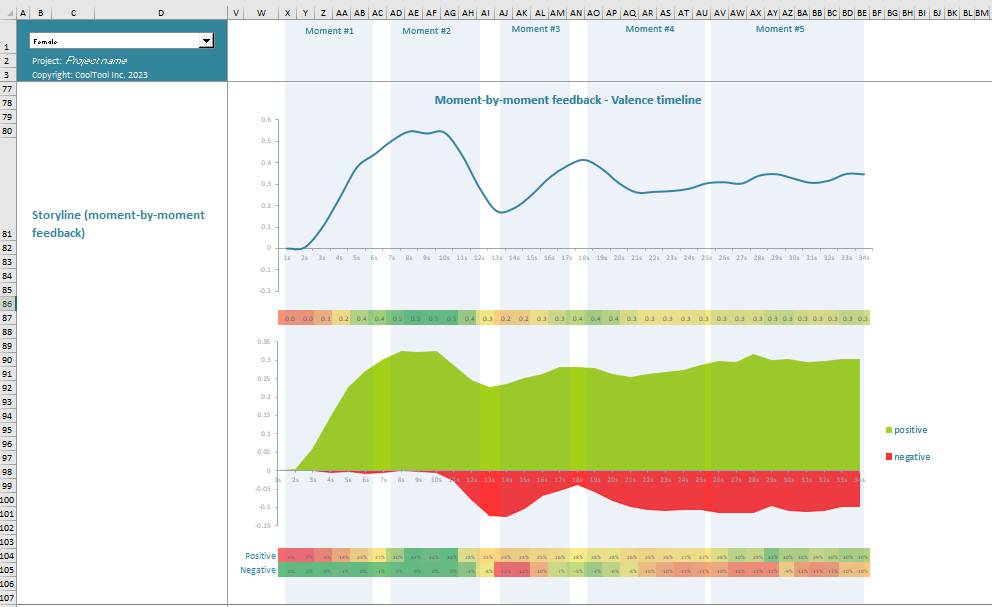The image size is (992, 607).
Task: Click the Moment #3 label
Action: tap(536, 29)
